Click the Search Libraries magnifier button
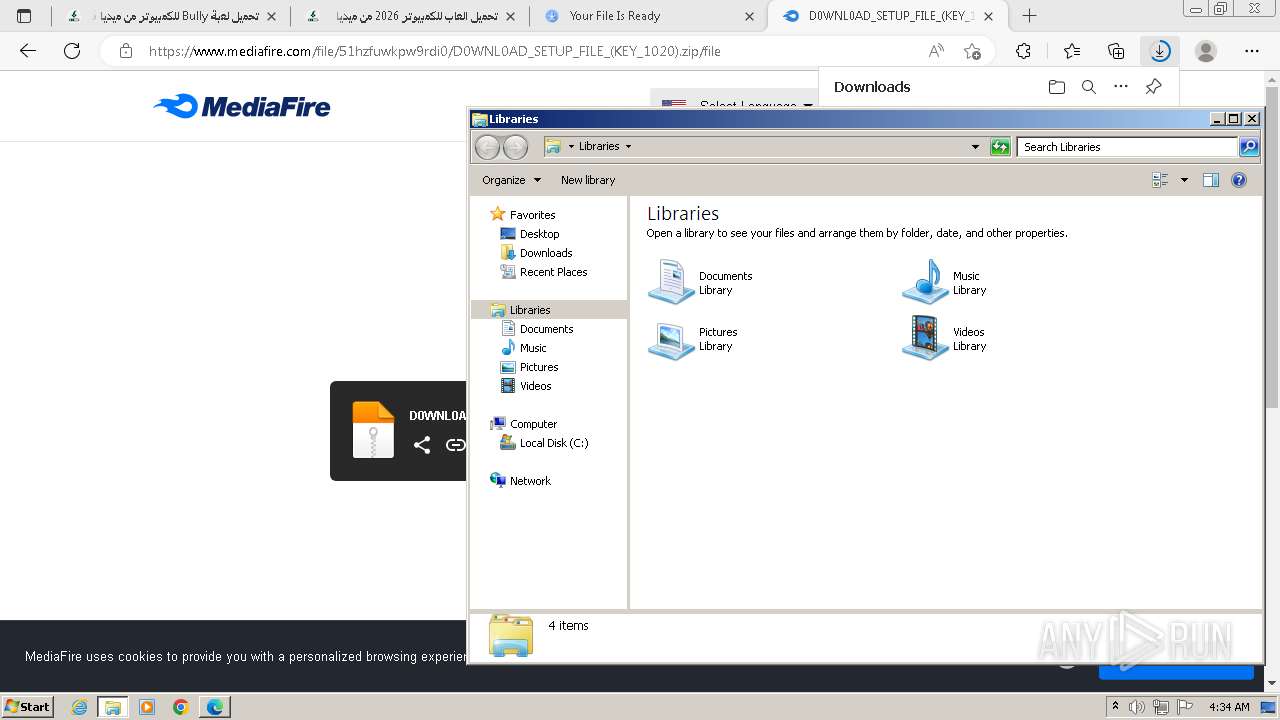The height and width of the screenshot is (720, 1280). tap(1249, 147)
